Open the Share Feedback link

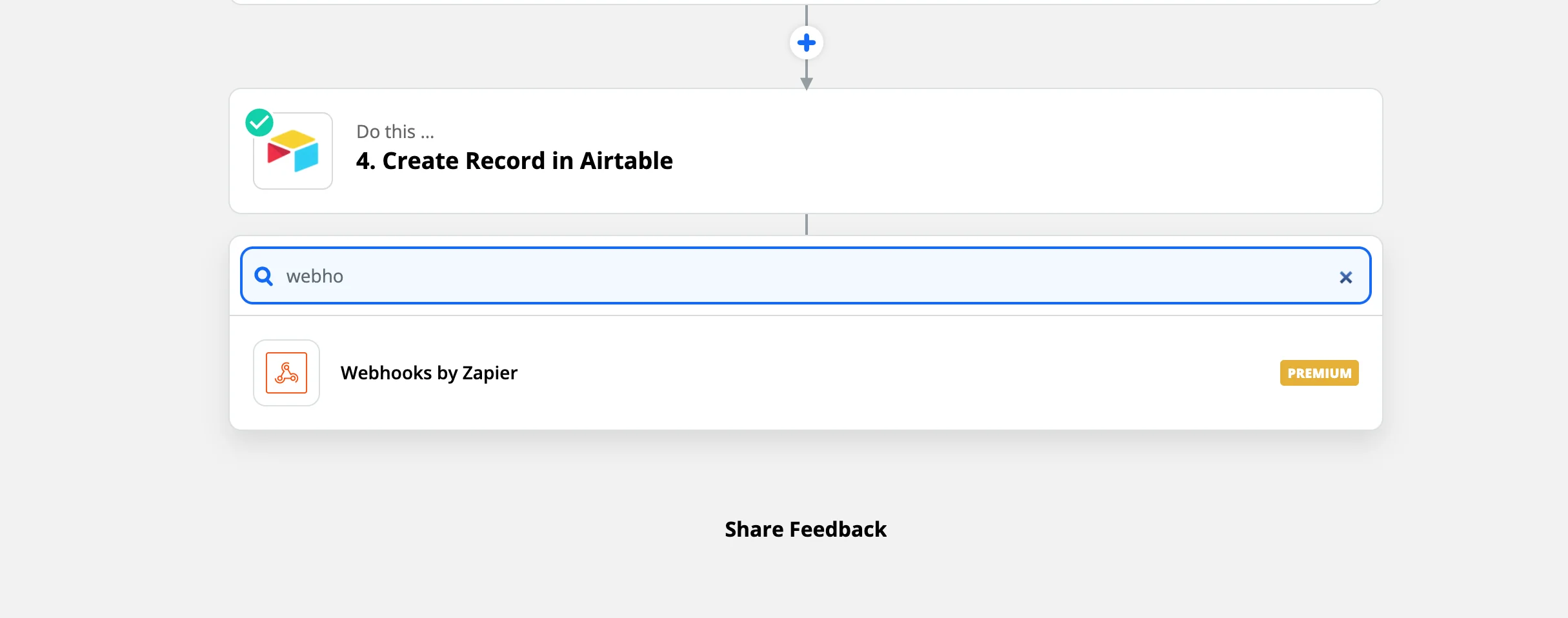(805, 530)
